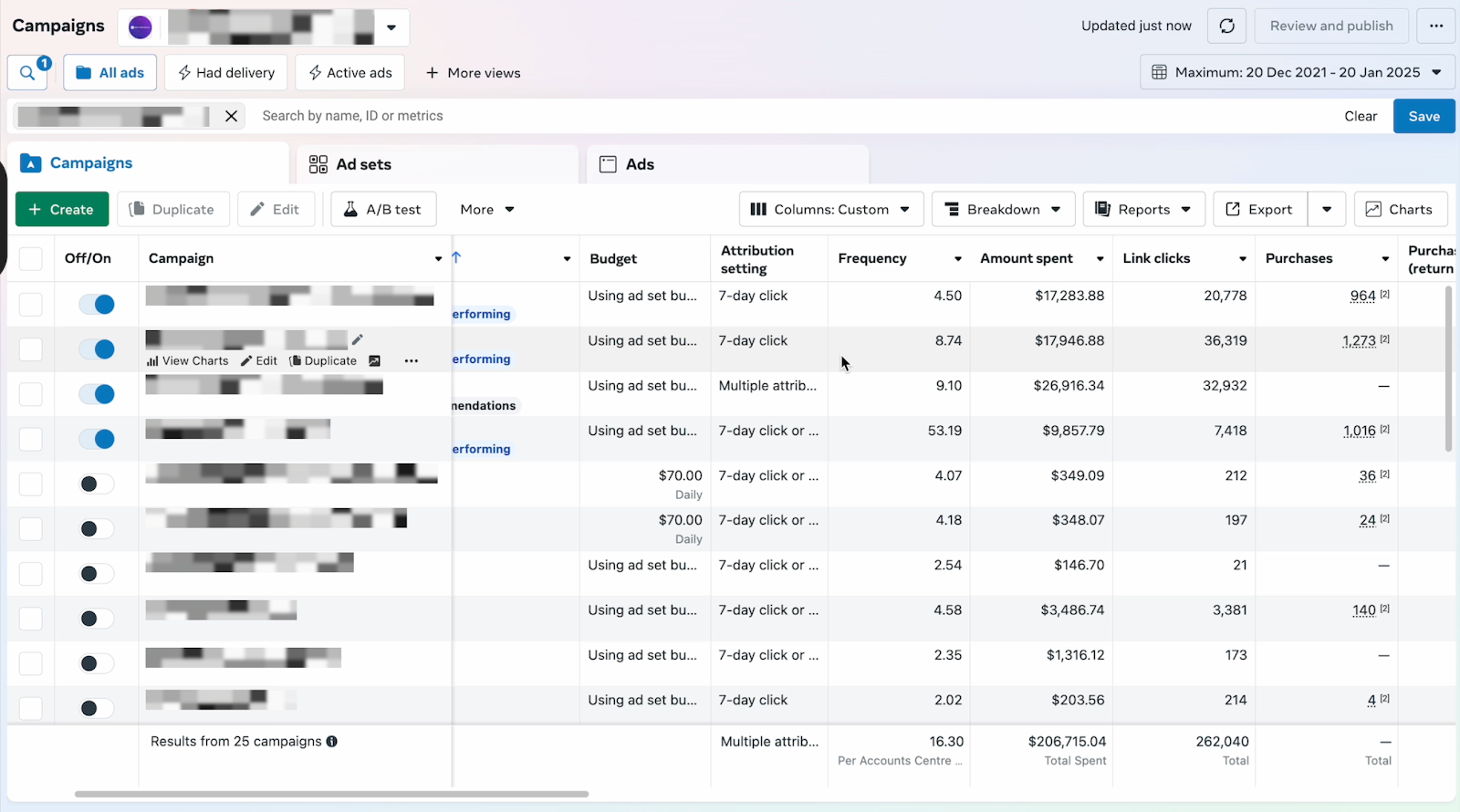Screen dimensions: 1460x812
Task: Switch to the Campaigns tab
Action: click(x=148, y=163)
